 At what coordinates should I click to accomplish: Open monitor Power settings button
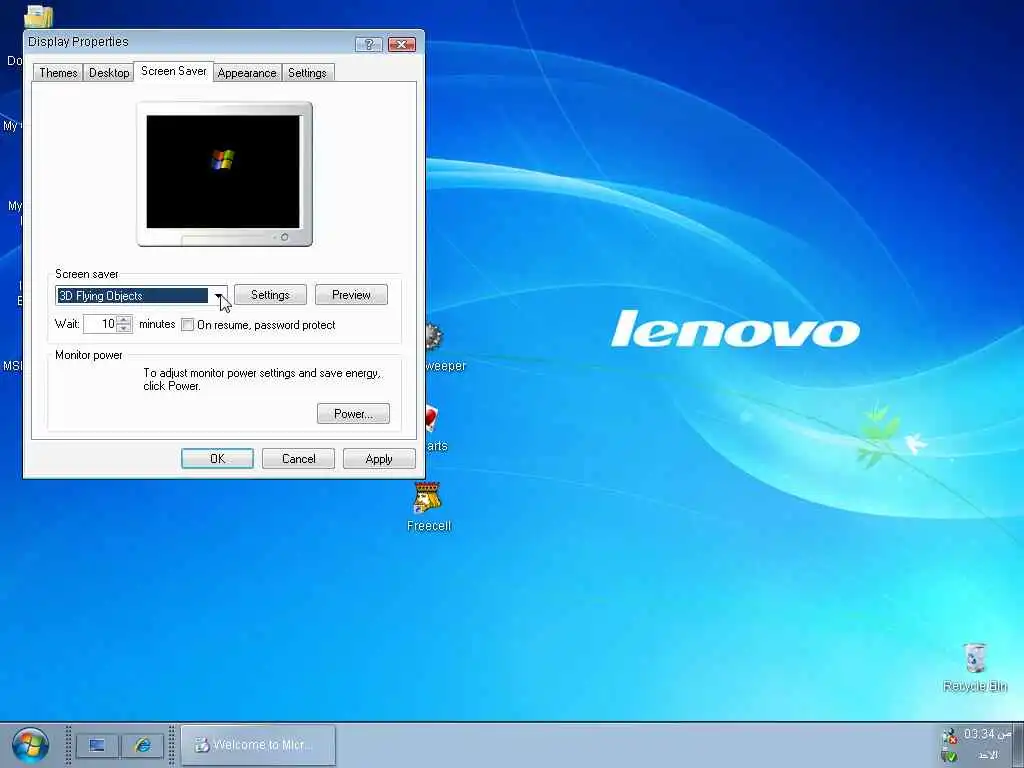(353, 413)
